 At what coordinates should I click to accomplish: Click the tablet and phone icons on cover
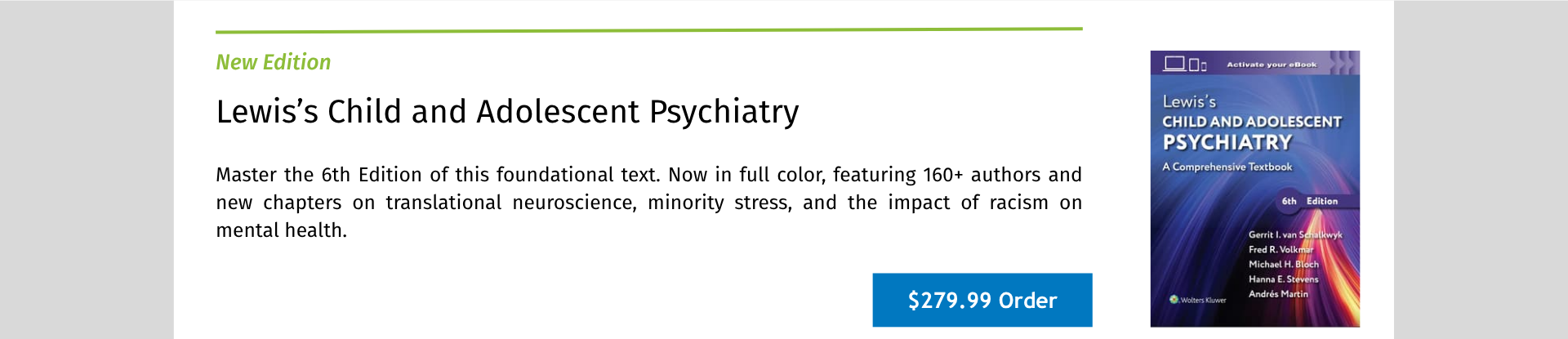1197,65
